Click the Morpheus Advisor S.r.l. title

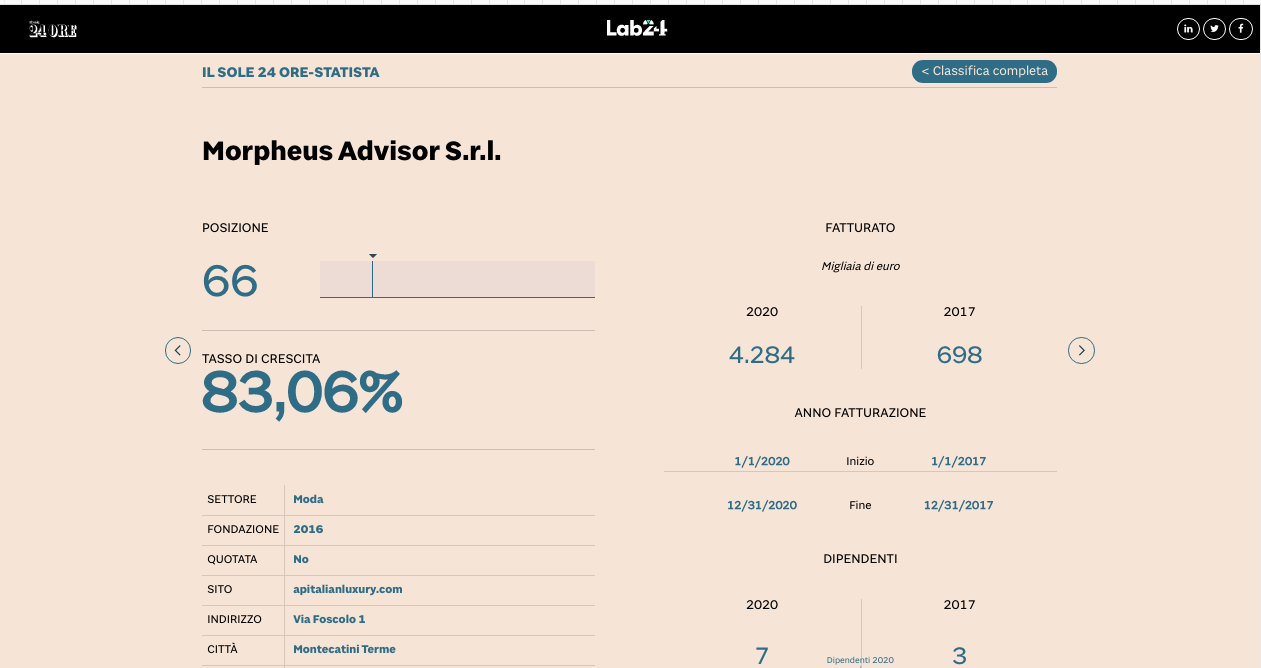pos(352,151)
